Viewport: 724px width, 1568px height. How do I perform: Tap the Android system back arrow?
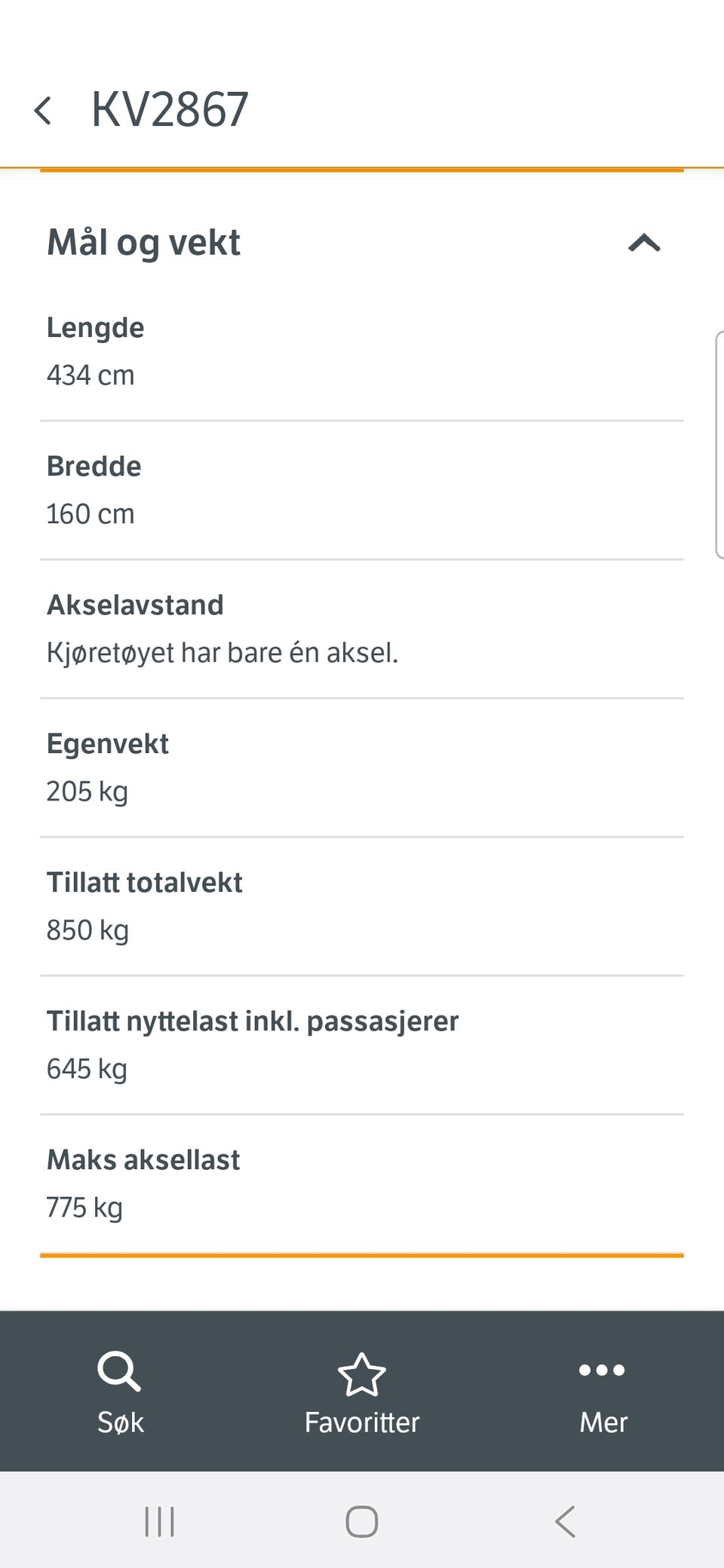(x=566, y=1521)
